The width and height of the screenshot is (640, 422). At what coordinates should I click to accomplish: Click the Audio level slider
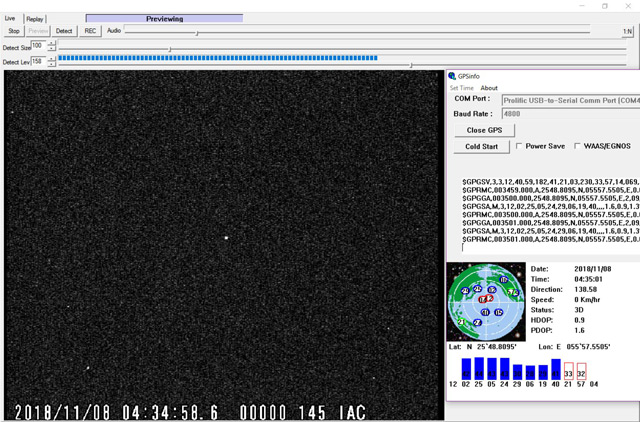pyautogui.click(x=197, y=32)
